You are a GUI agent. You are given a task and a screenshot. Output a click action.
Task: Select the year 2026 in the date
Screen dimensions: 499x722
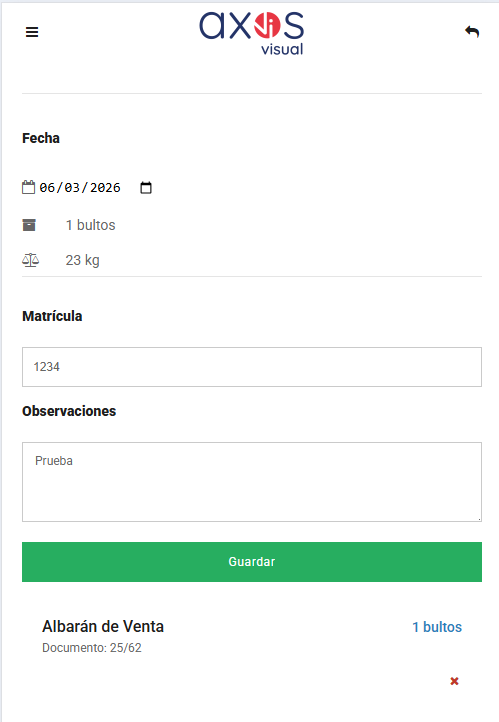coord(105,188)
